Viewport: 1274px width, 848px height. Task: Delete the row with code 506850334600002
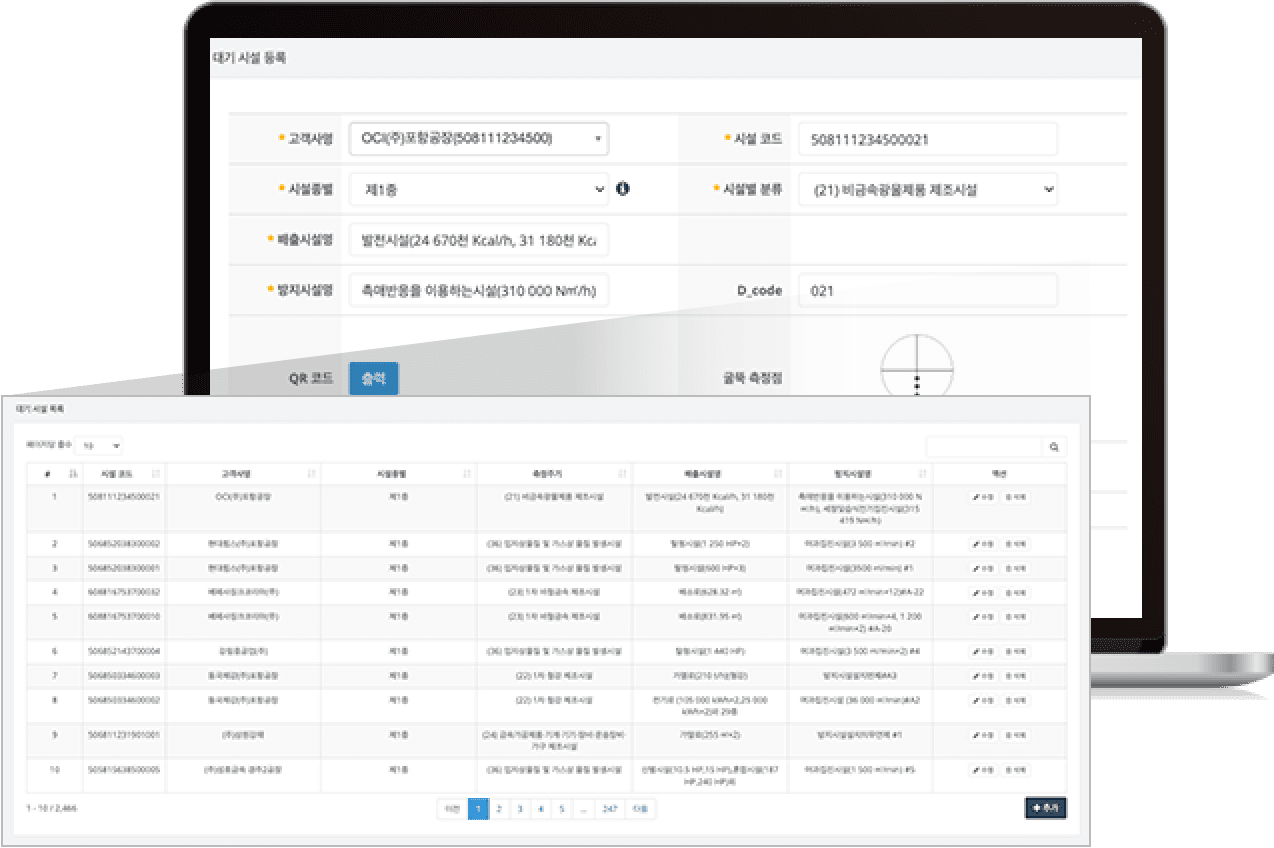click(x=1015, y=700)
